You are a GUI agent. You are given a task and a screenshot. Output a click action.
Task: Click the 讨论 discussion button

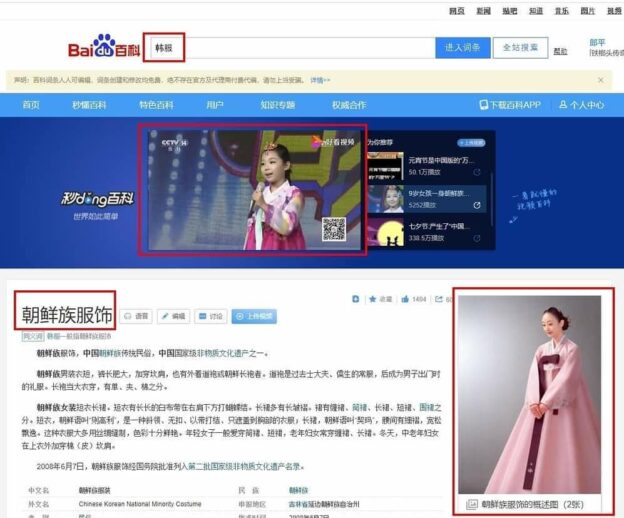coord(211,316)
